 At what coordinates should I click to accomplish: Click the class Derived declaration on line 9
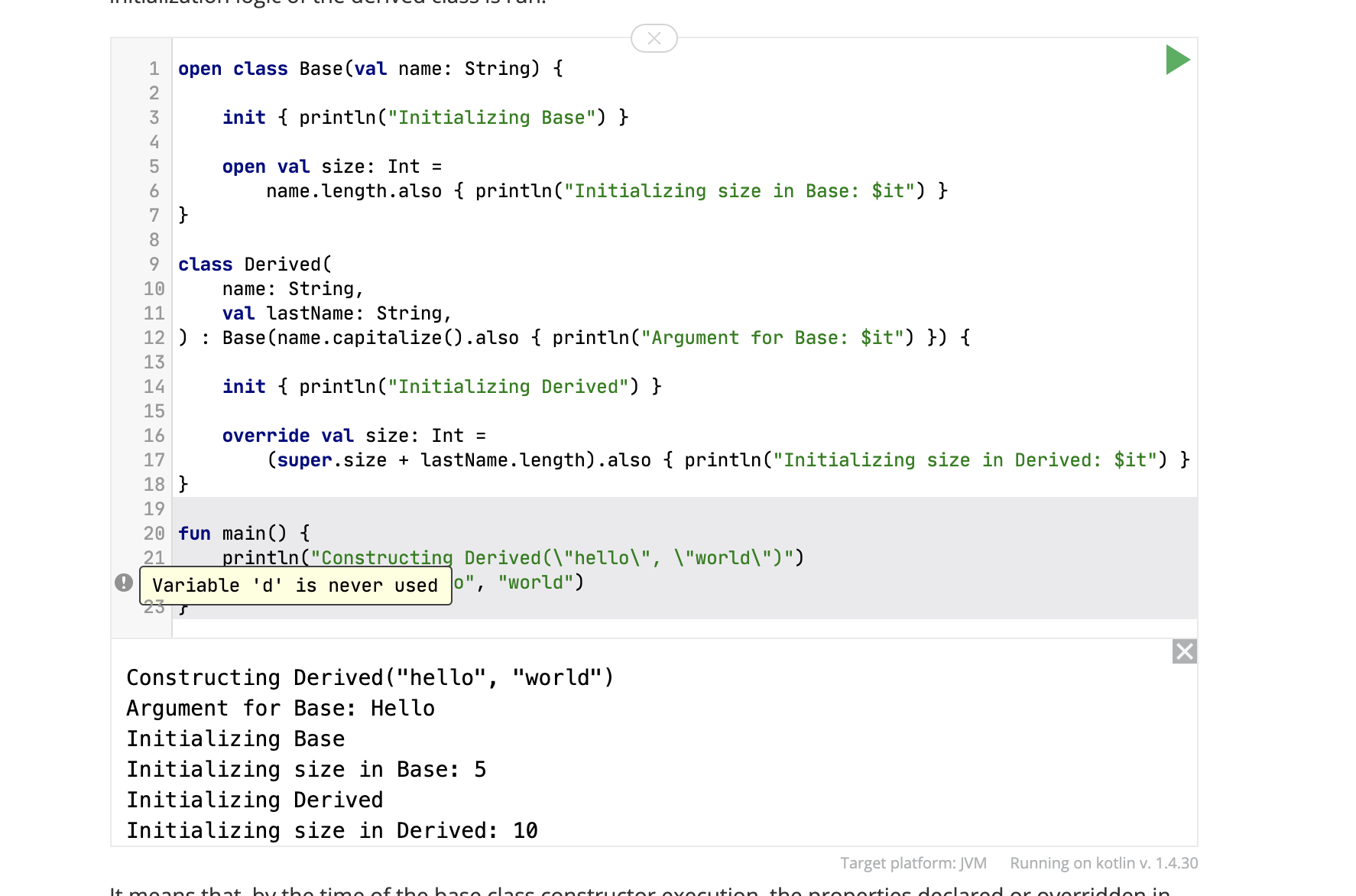[x=254, y=264]
